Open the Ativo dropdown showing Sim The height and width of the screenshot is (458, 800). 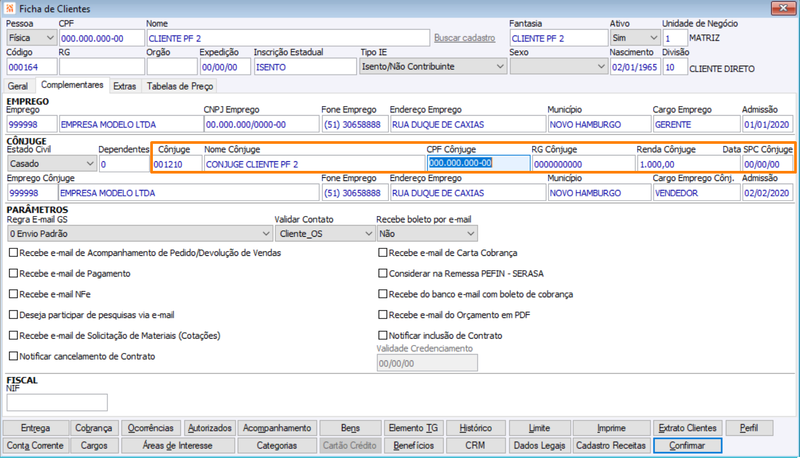[635, 38]
